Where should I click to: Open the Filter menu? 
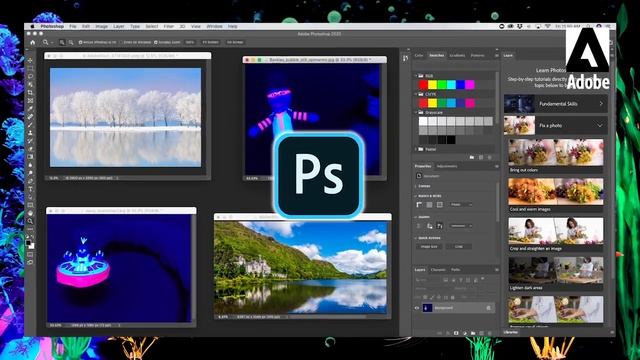[169, 26]
